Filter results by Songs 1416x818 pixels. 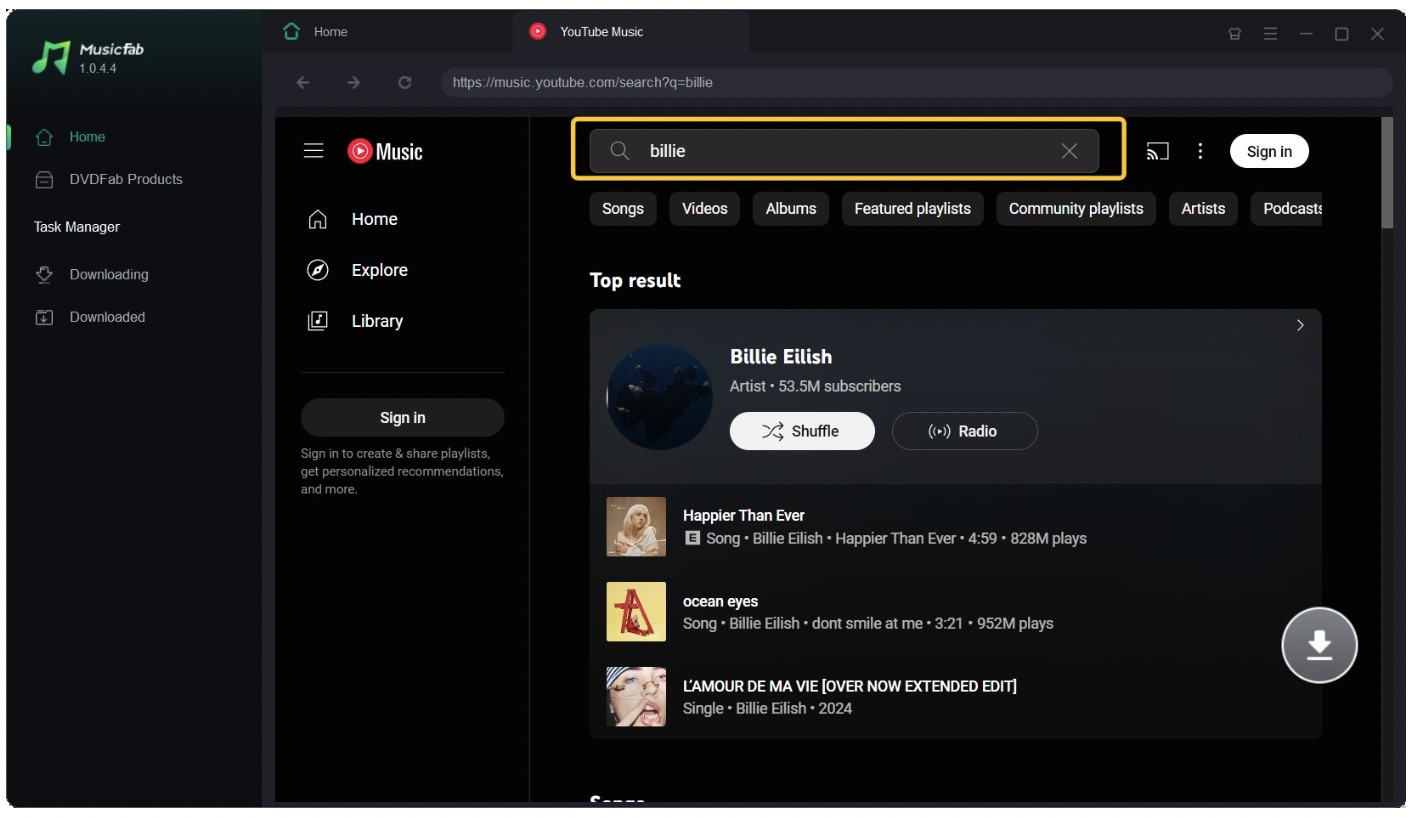(x=623, y=208)
